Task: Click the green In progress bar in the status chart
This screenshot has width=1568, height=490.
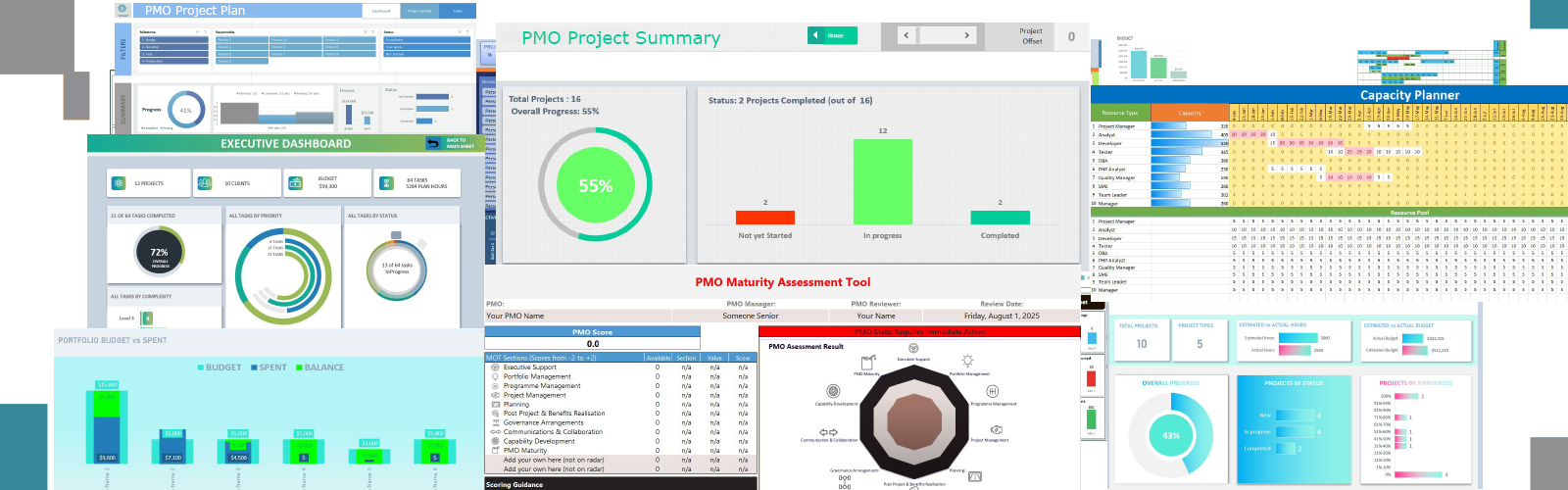Action: click(882, 181)
